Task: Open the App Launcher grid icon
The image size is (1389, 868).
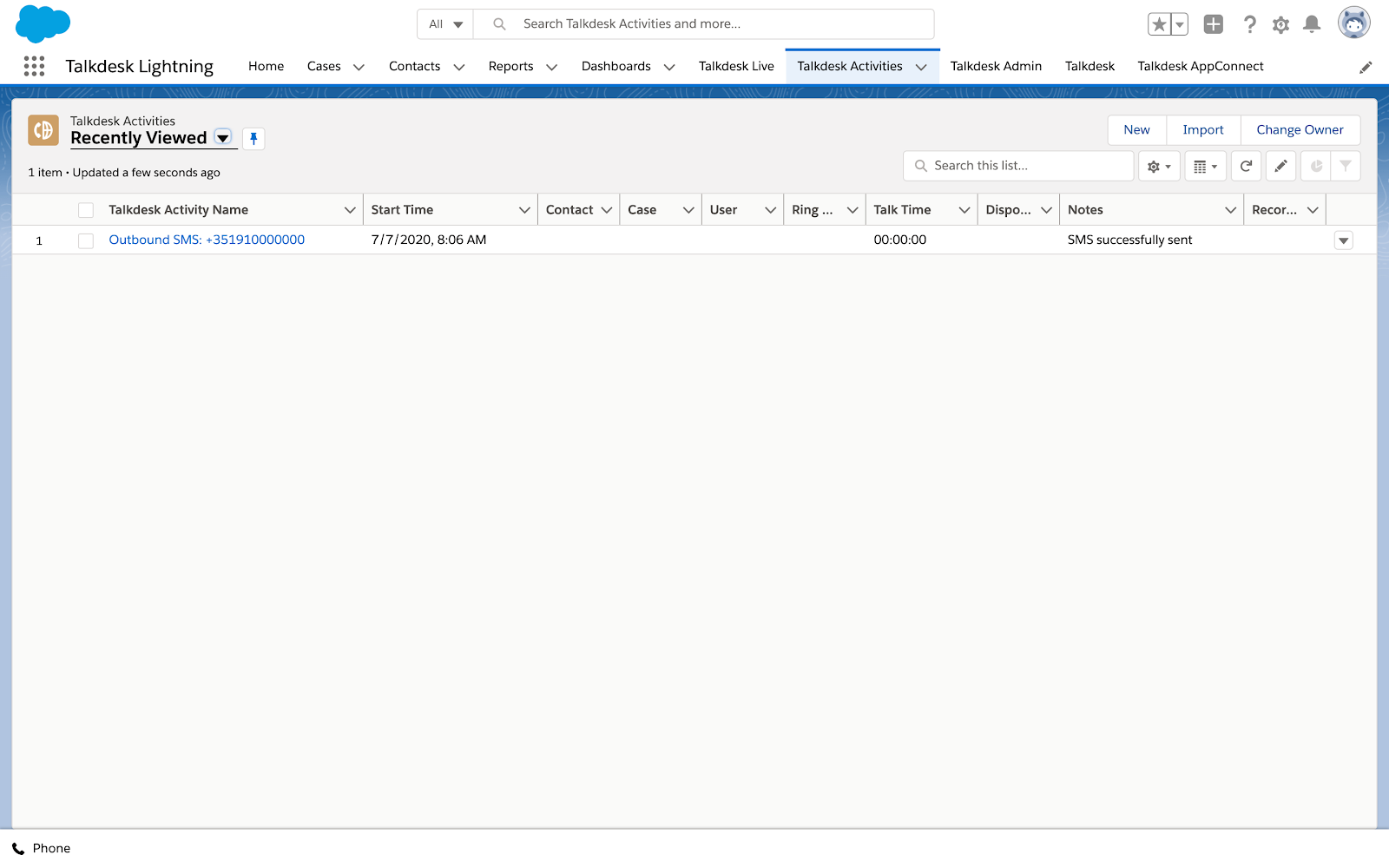Action: click(x=34, y=66)
